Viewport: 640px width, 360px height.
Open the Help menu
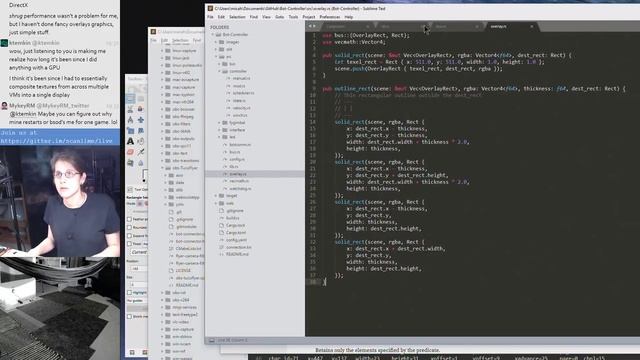[349, 17]
